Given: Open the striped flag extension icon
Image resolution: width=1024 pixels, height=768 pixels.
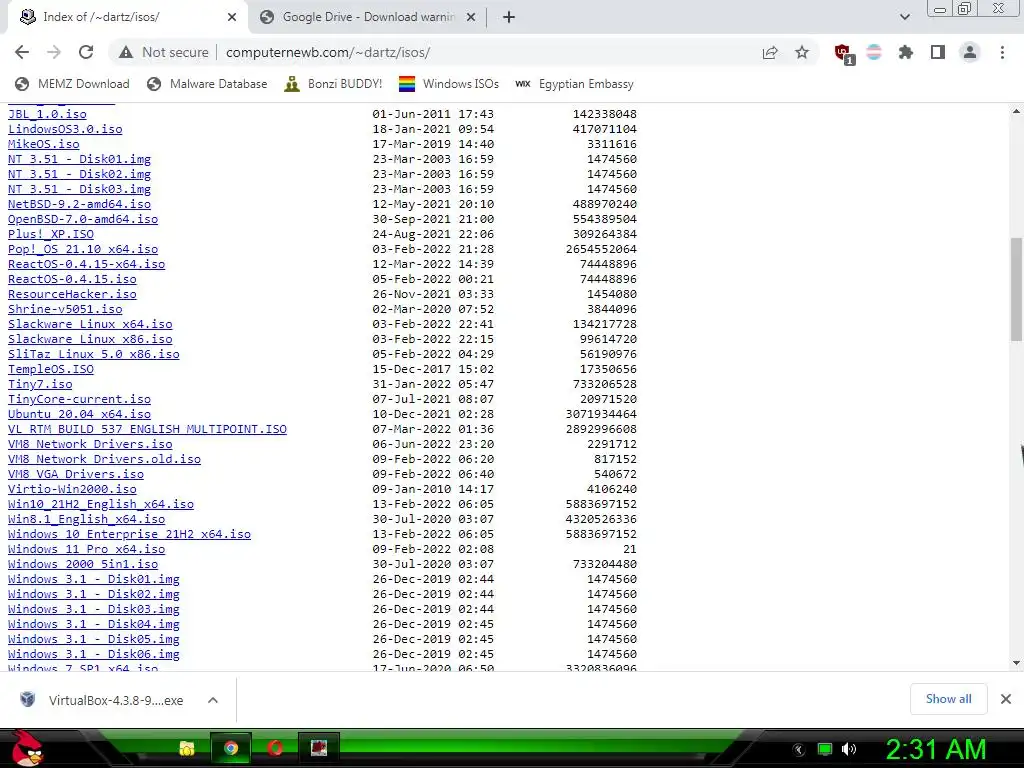Looking at the screenshot, I should (x=874, y=52).
